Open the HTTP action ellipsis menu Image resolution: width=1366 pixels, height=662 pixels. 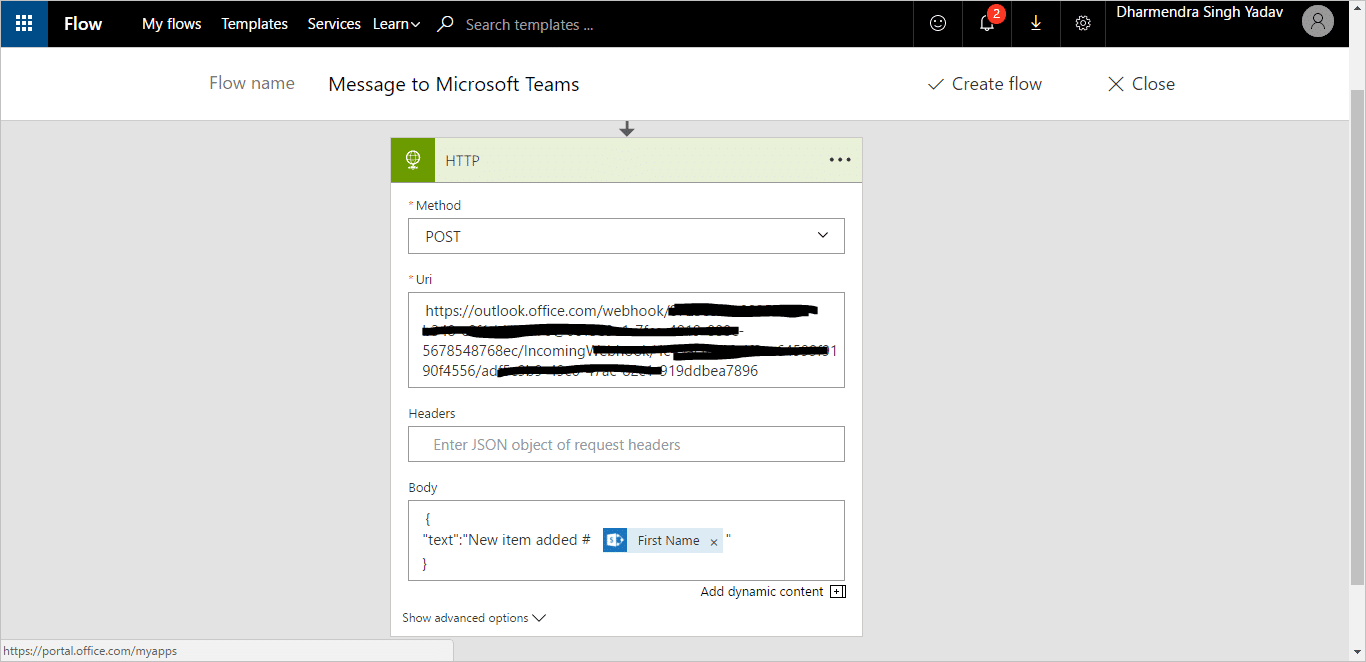pos(840,160)
